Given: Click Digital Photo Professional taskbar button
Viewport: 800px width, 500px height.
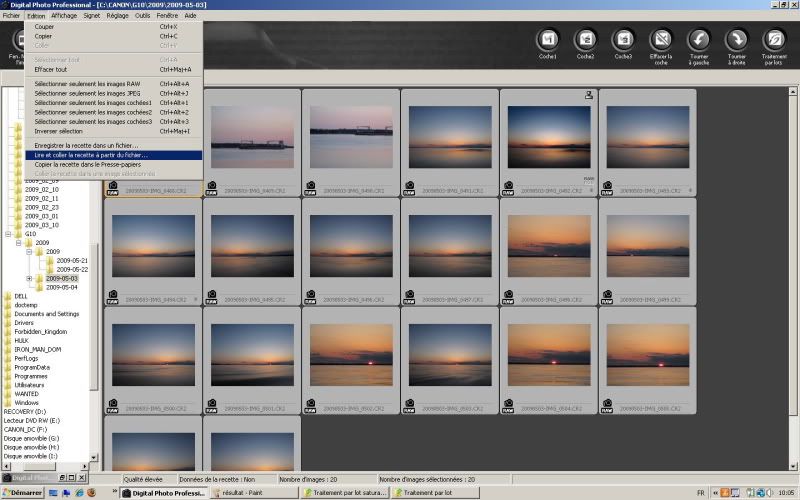Looking at the screenshot, I should tap(164, 493).
